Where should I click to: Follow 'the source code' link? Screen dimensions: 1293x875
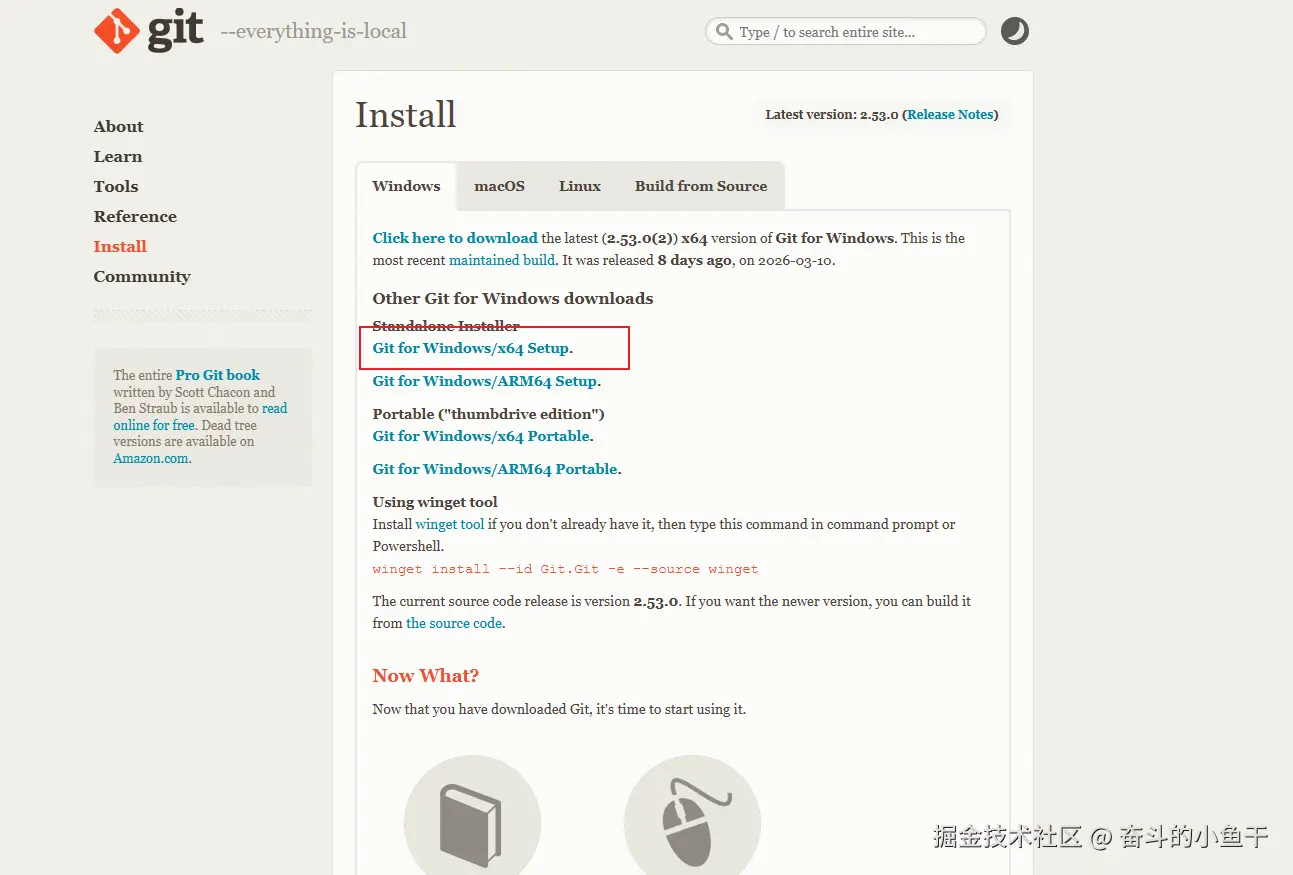[x=454, y=623]
